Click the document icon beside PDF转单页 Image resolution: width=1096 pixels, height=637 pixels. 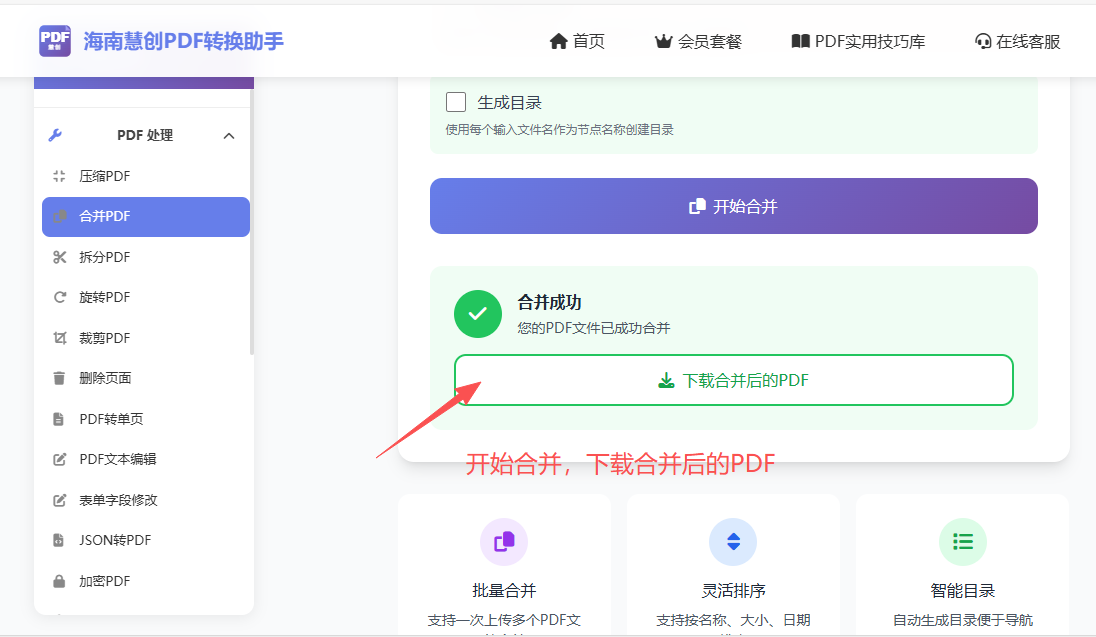click(59, 419)
